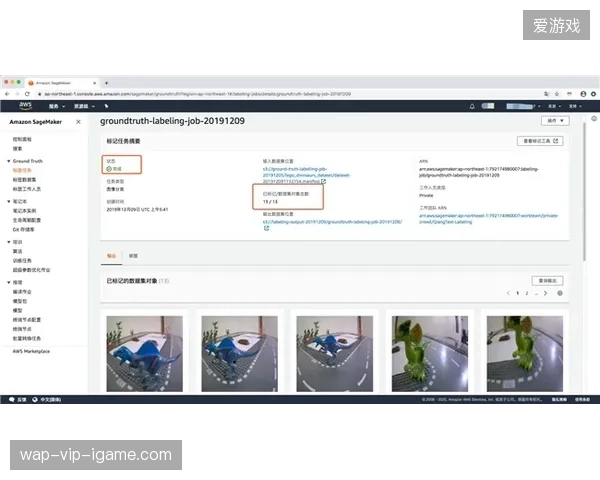Screen dimensions: 600x480
Task: Collapse the Ground Truth sidebar section
Action: coord(9,161)
